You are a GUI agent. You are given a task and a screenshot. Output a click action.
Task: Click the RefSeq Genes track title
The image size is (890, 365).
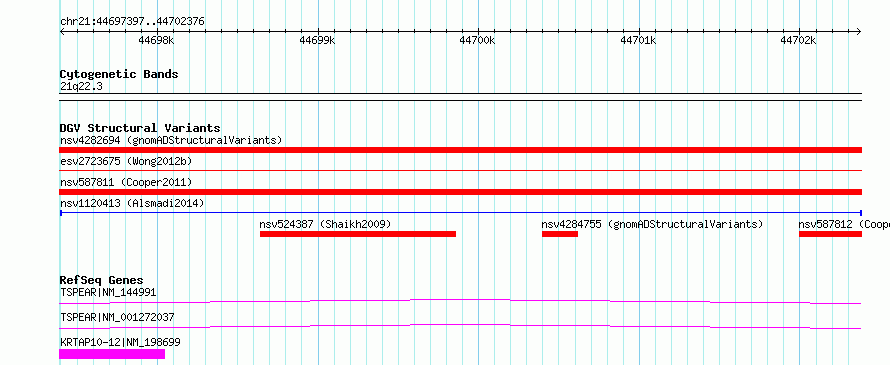point(101,280)
